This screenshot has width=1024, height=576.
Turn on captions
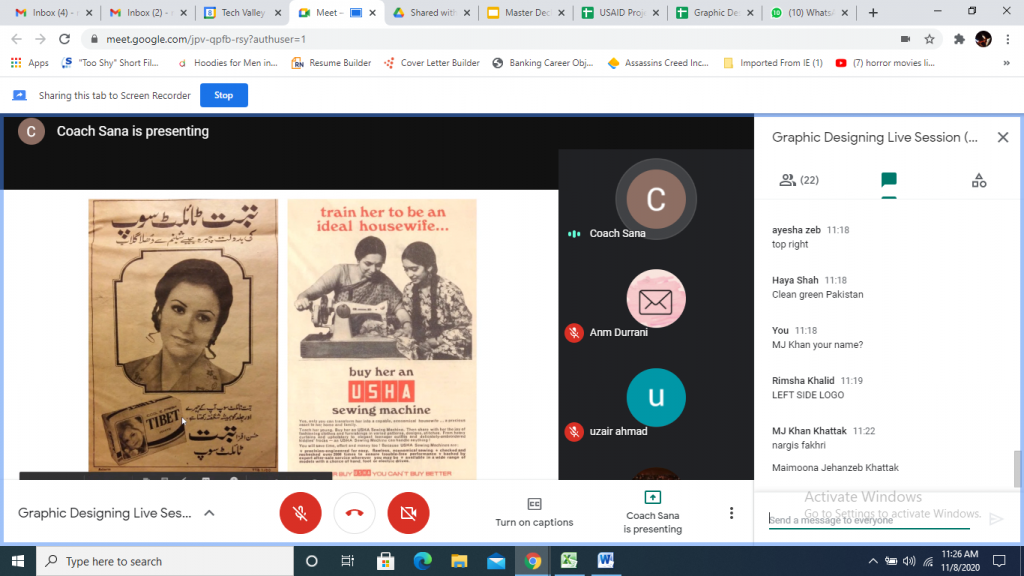[534, 513]
